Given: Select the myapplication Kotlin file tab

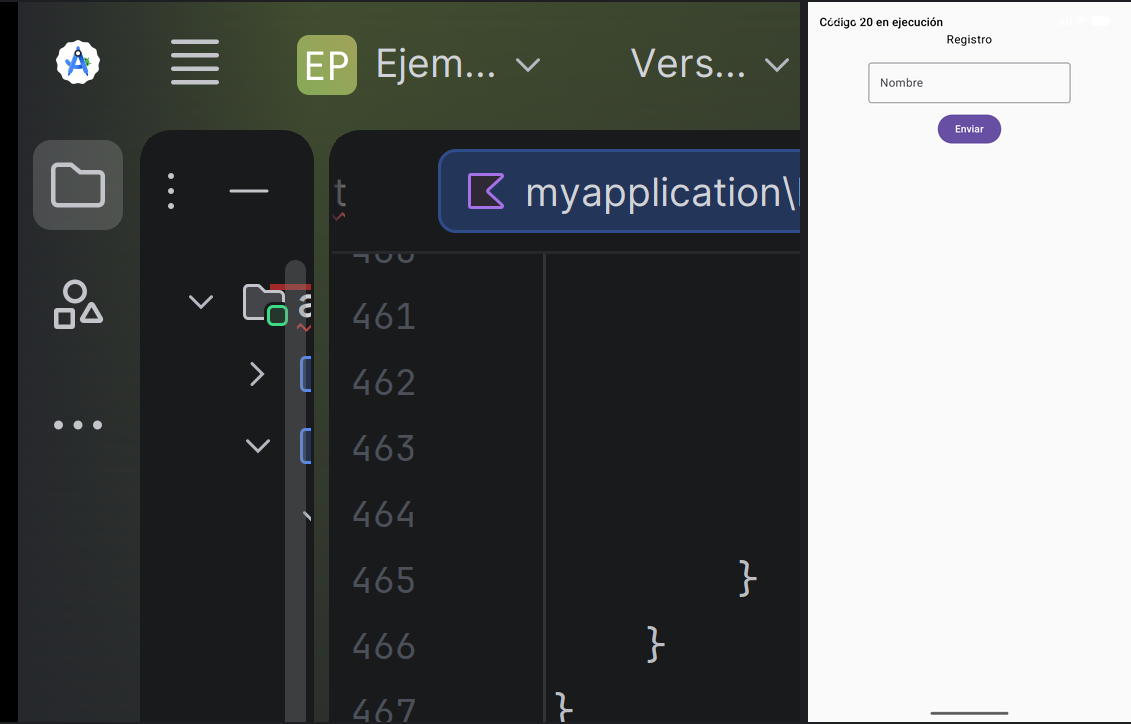Looking at the screenshot, I should [619, 192].
